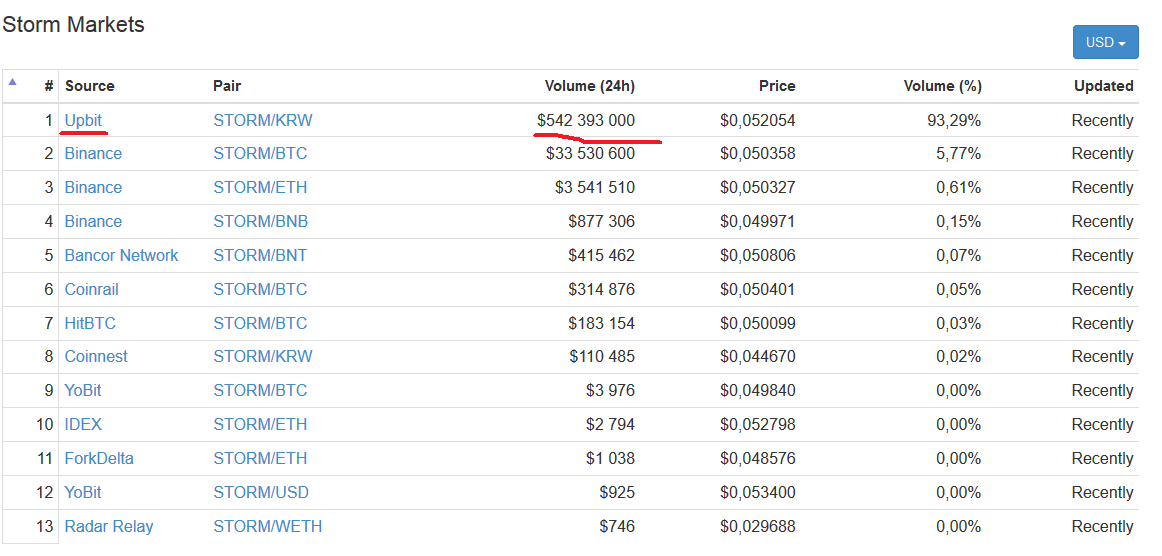The width and height of the screenshot is (1162, 556).
Task: Open the Upbit exchange link
Action: click(83, 121)
